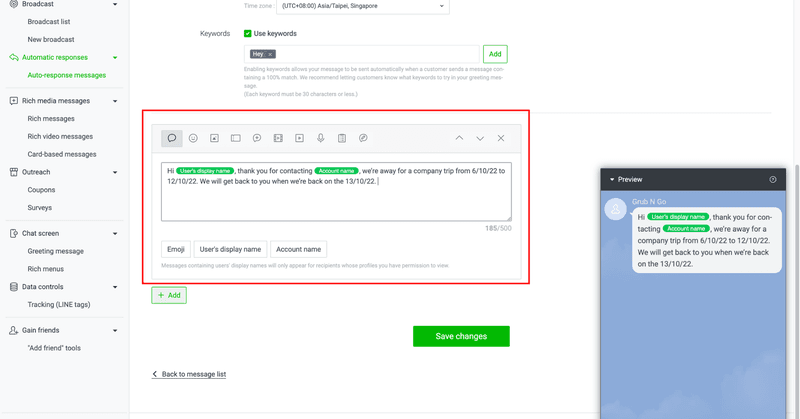Image resolution: width=800 pixels, height=419 pixels.
Task: Click the Automatic responses arrow icon
Action: pyautogui.click(x=14, y=57)
